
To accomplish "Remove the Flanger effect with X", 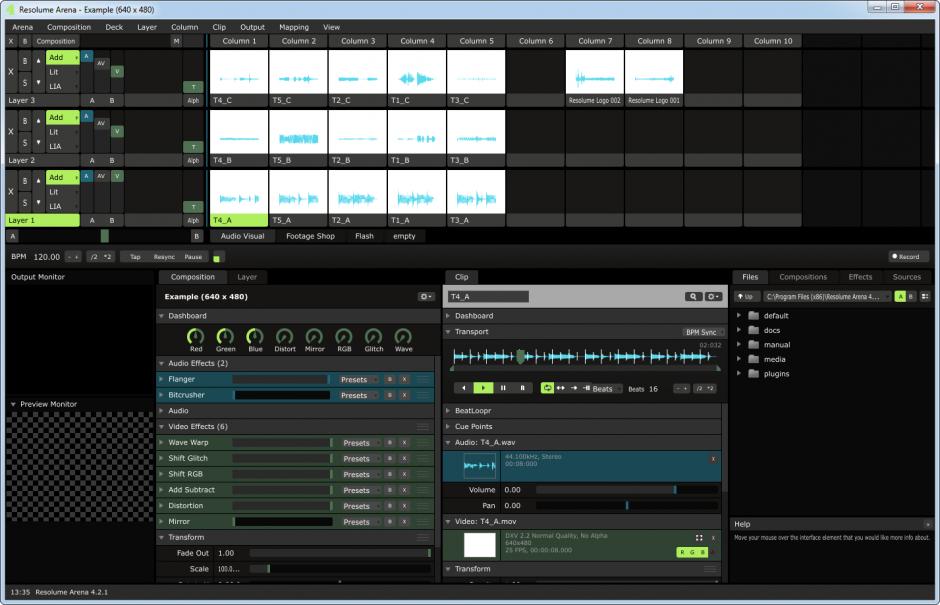I will [405, 380].
